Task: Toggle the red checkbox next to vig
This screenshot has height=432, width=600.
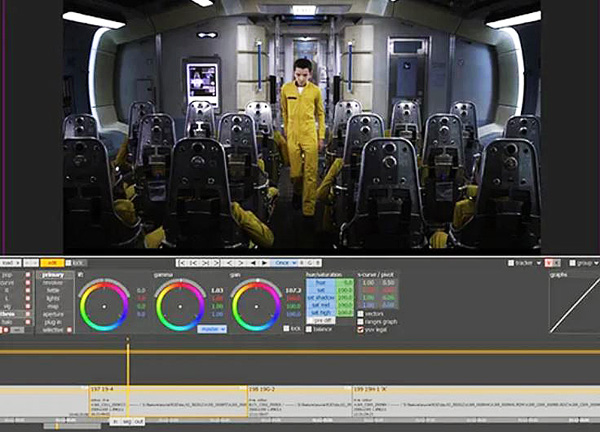Action: point(28,306)
